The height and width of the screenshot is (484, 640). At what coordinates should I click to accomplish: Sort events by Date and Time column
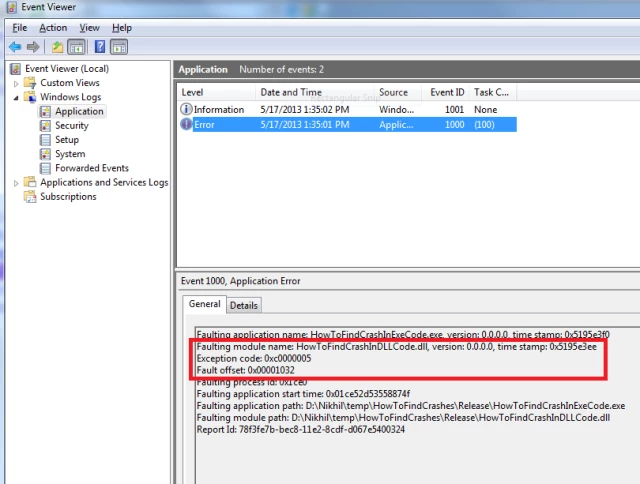[315, 92]
